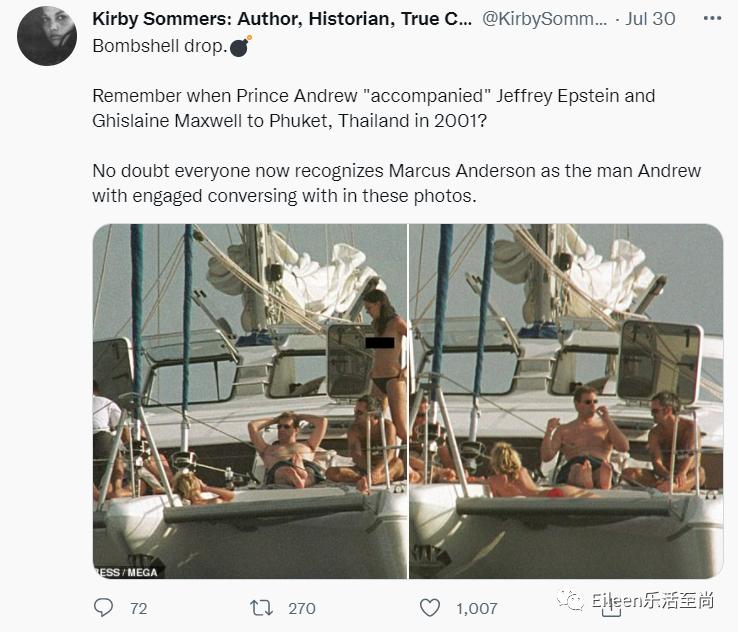Open the left yacht photo

250,400
